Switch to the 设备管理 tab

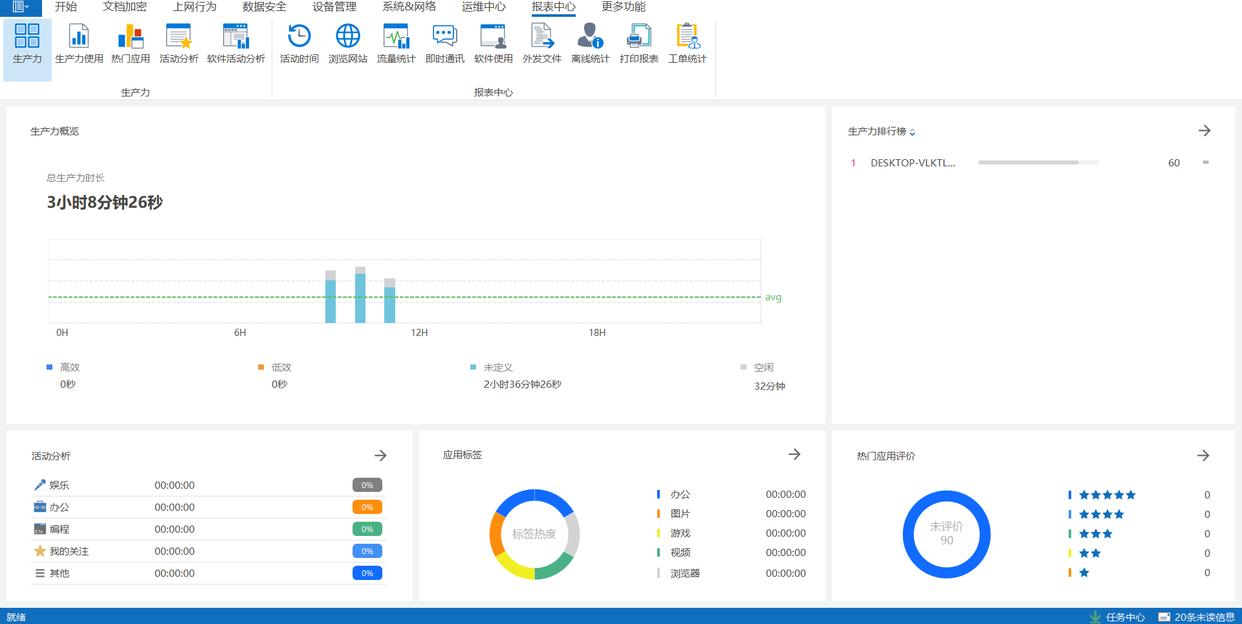coord(334,7)
